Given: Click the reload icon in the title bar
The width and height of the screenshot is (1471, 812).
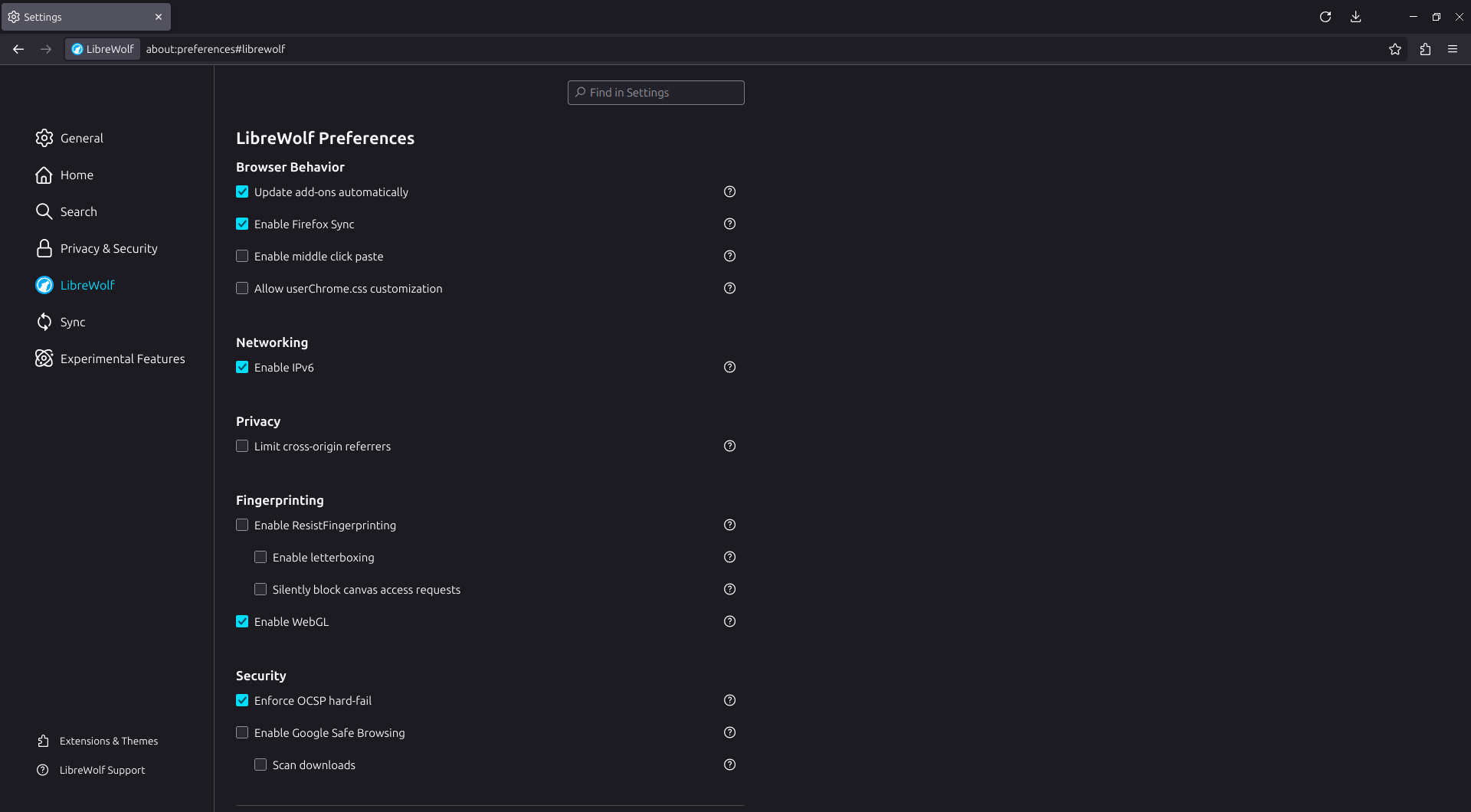Looking at the screenshot, I should 1325,17.
